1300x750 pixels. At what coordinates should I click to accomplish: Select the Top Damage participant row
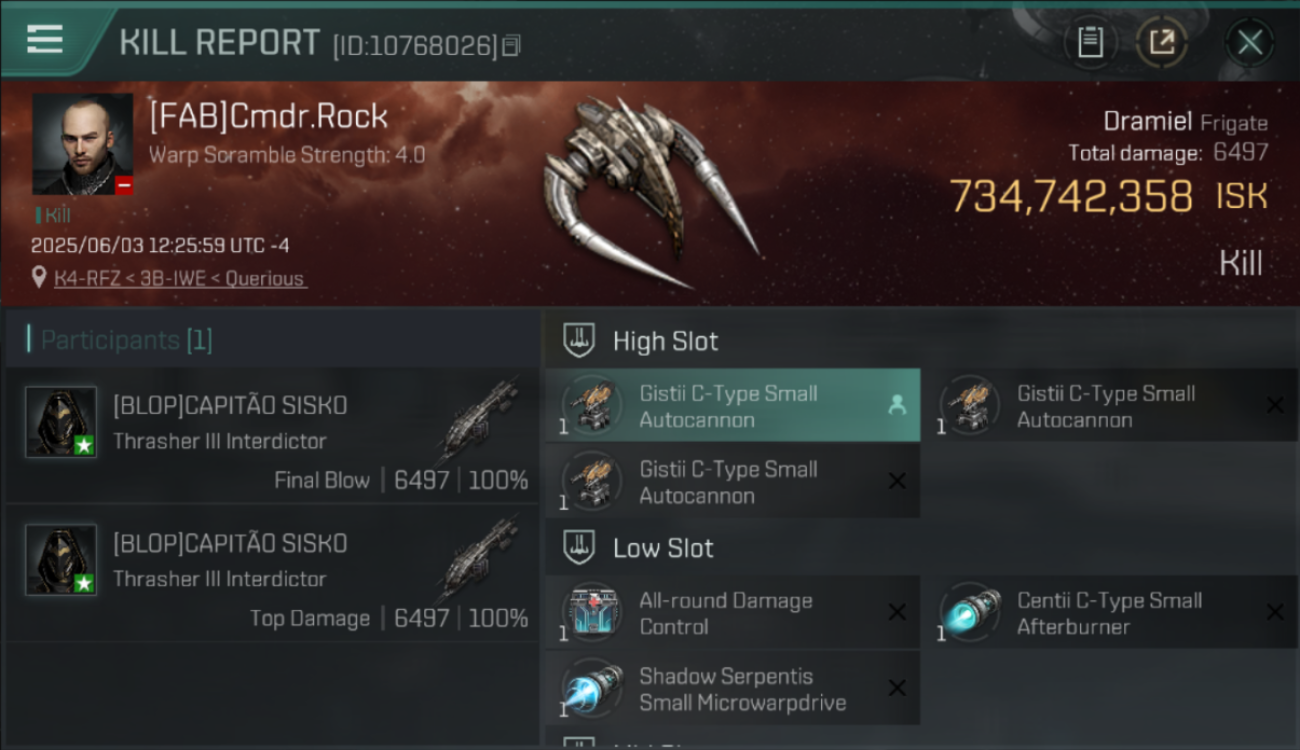[x=272, y=574]
